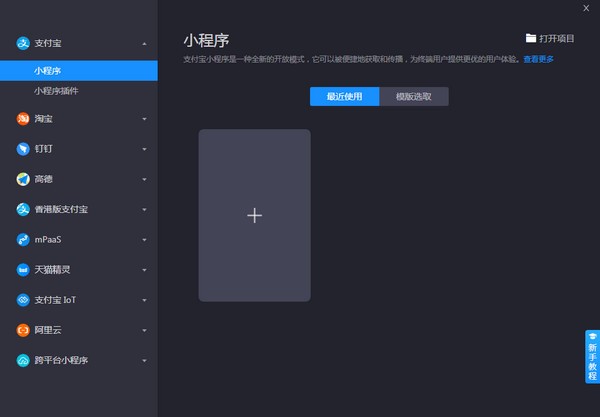Image resolution: width=600 pixels, height=417 pixels.
Task: Click 打开项目 to open a project
Action: [x=550, y=38]
